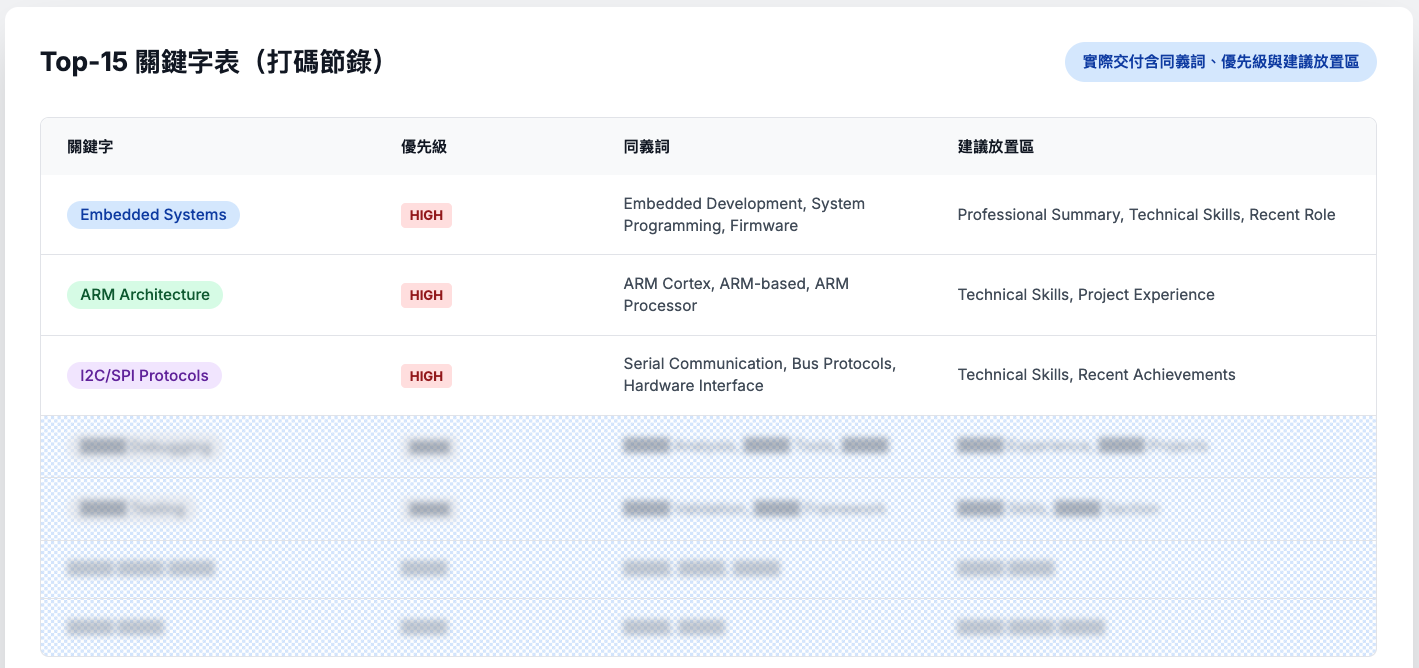
Task: Click the Technical Skills, Project Experience cell
Action: click(1085, 295)
